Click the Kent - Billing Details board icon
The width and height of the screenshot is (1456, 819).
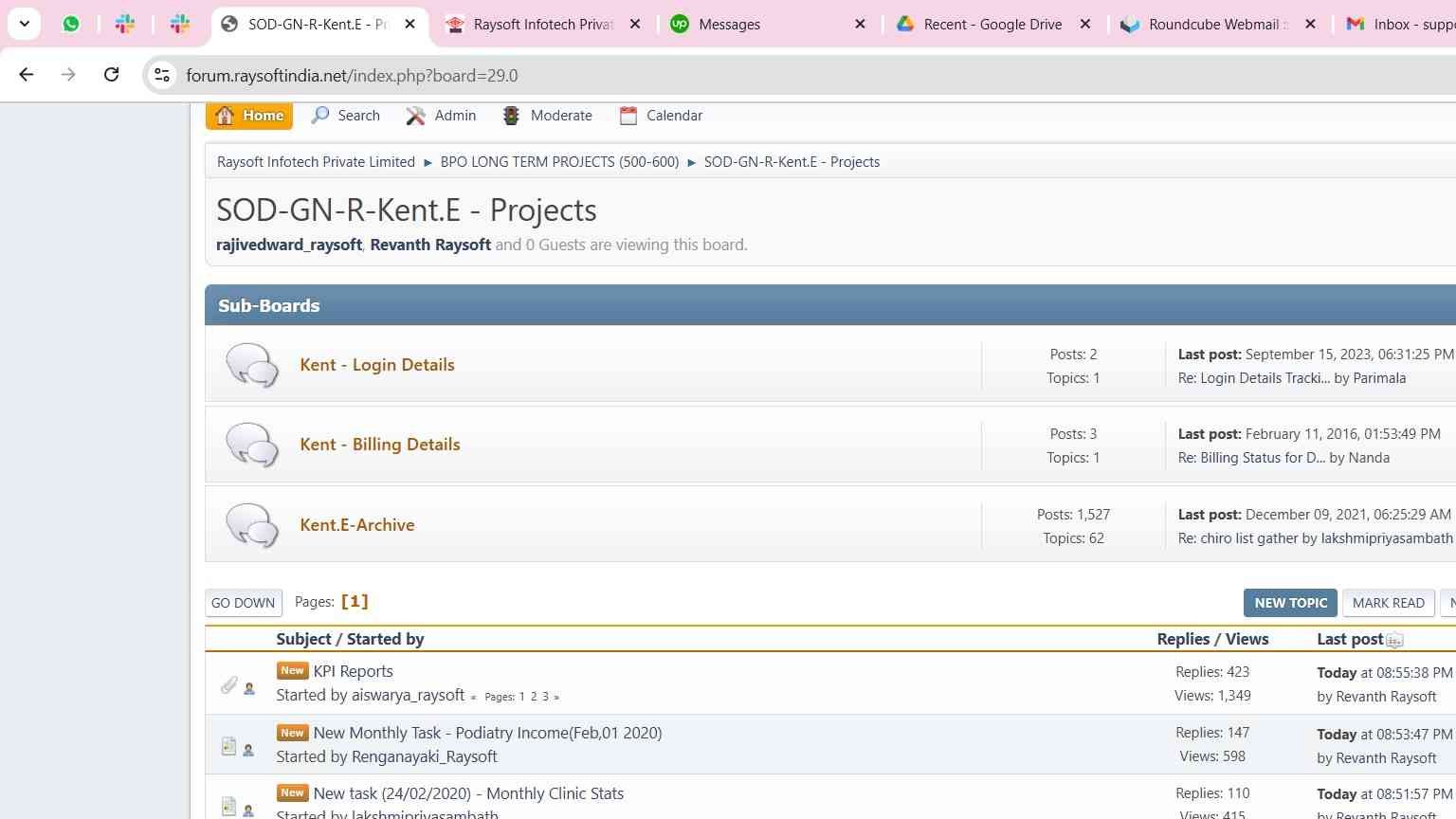(x=251, y=446)
